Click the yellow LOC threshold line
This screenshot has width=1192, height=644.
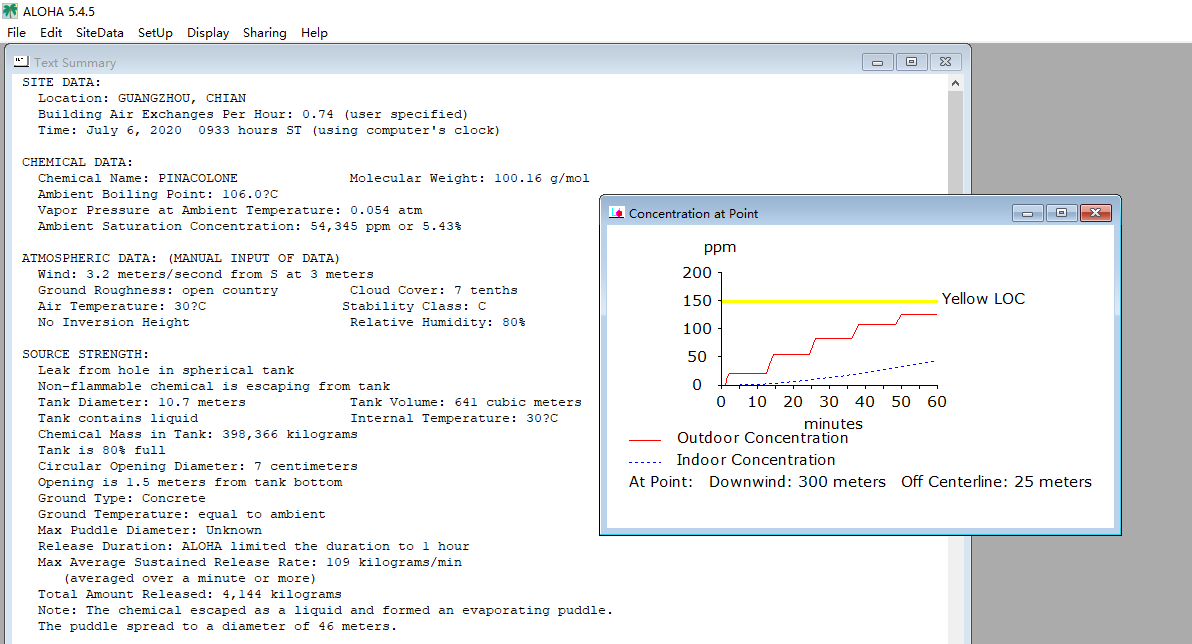coord(829,301)
